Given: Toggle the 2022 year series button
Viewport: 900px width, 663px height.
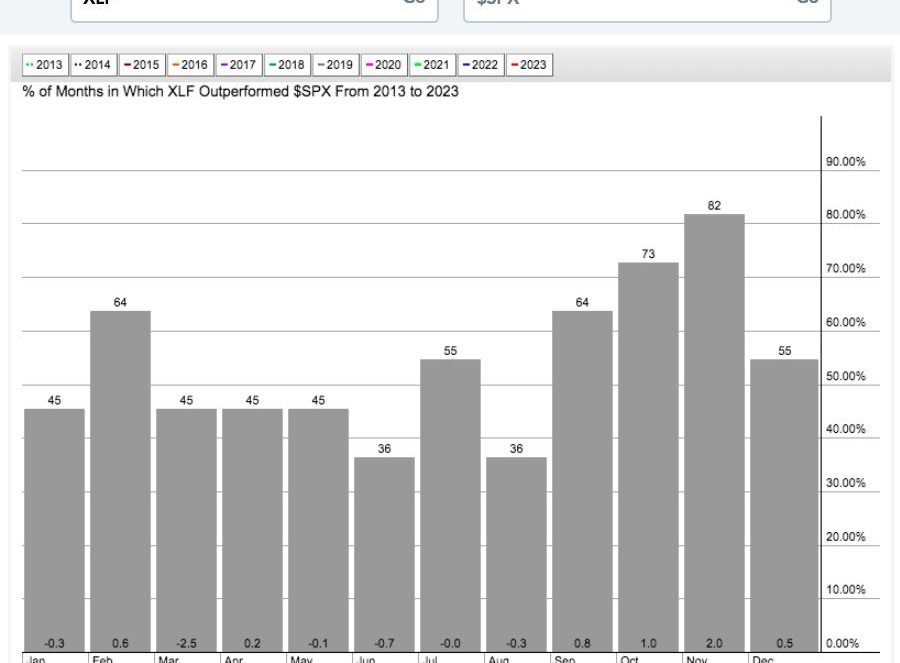Looking at the screenshot, I should (481, 65).
